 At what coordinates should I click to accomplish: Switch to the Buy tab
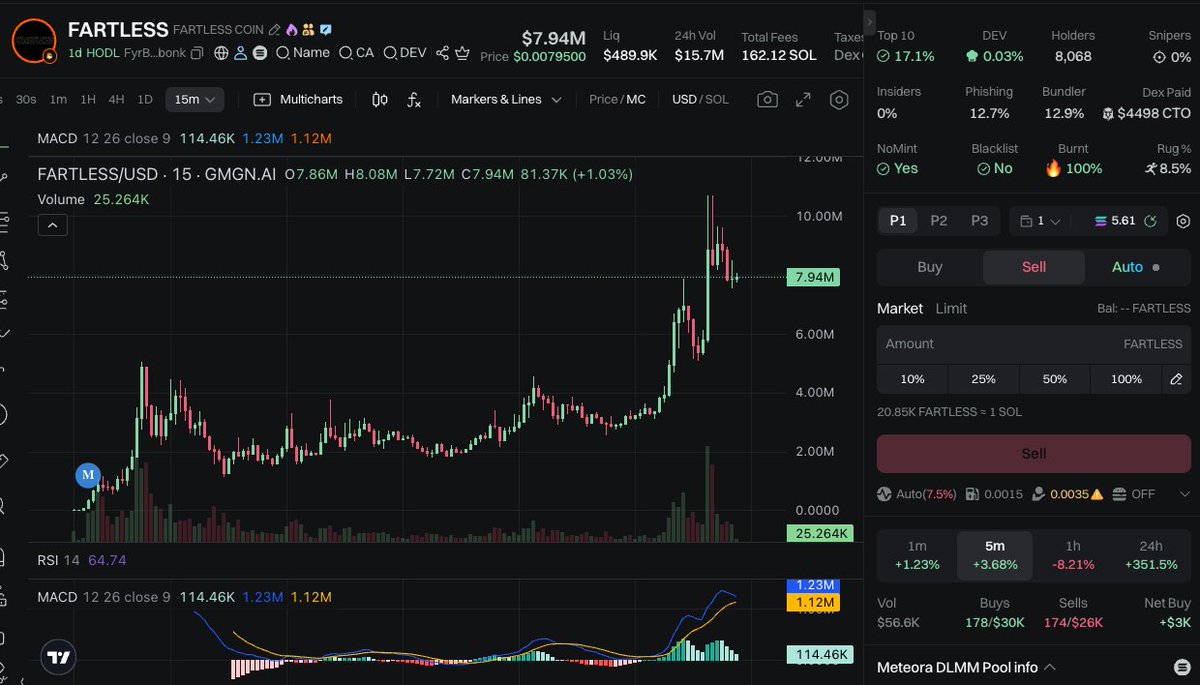pyautogui.click(x=930, y=267)
